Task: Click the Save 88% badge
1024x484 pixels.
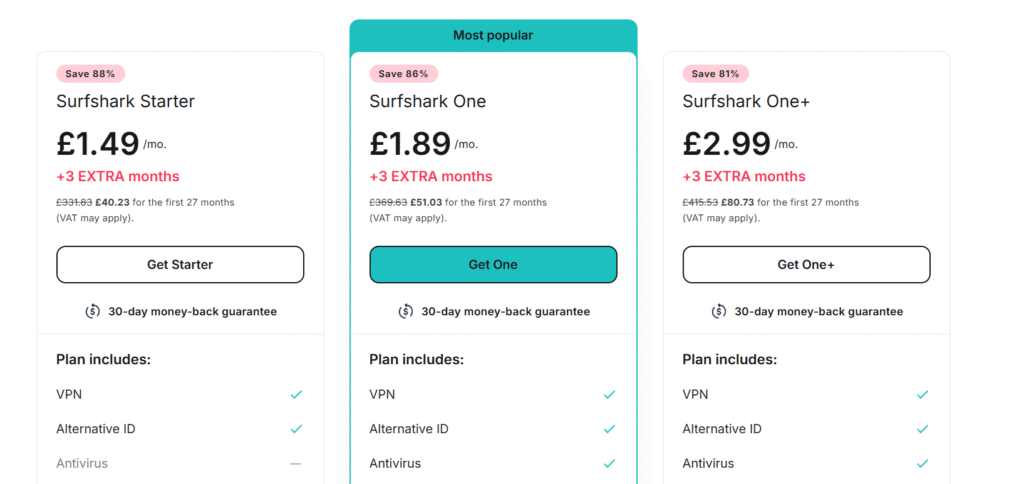Action: [91, 73]
